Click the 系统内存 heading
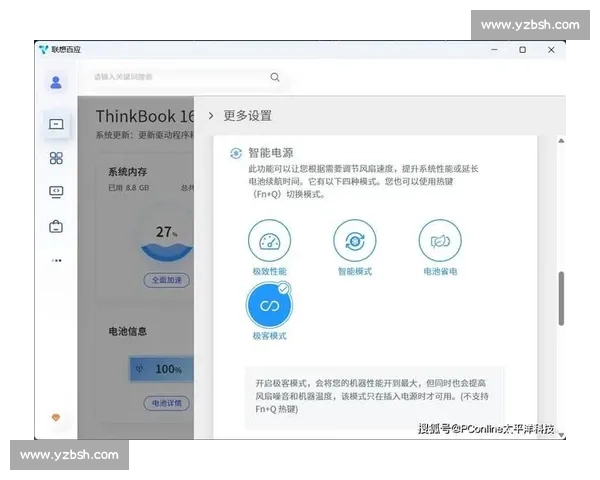Screen dimensions: 600x480 coord(127,172)
